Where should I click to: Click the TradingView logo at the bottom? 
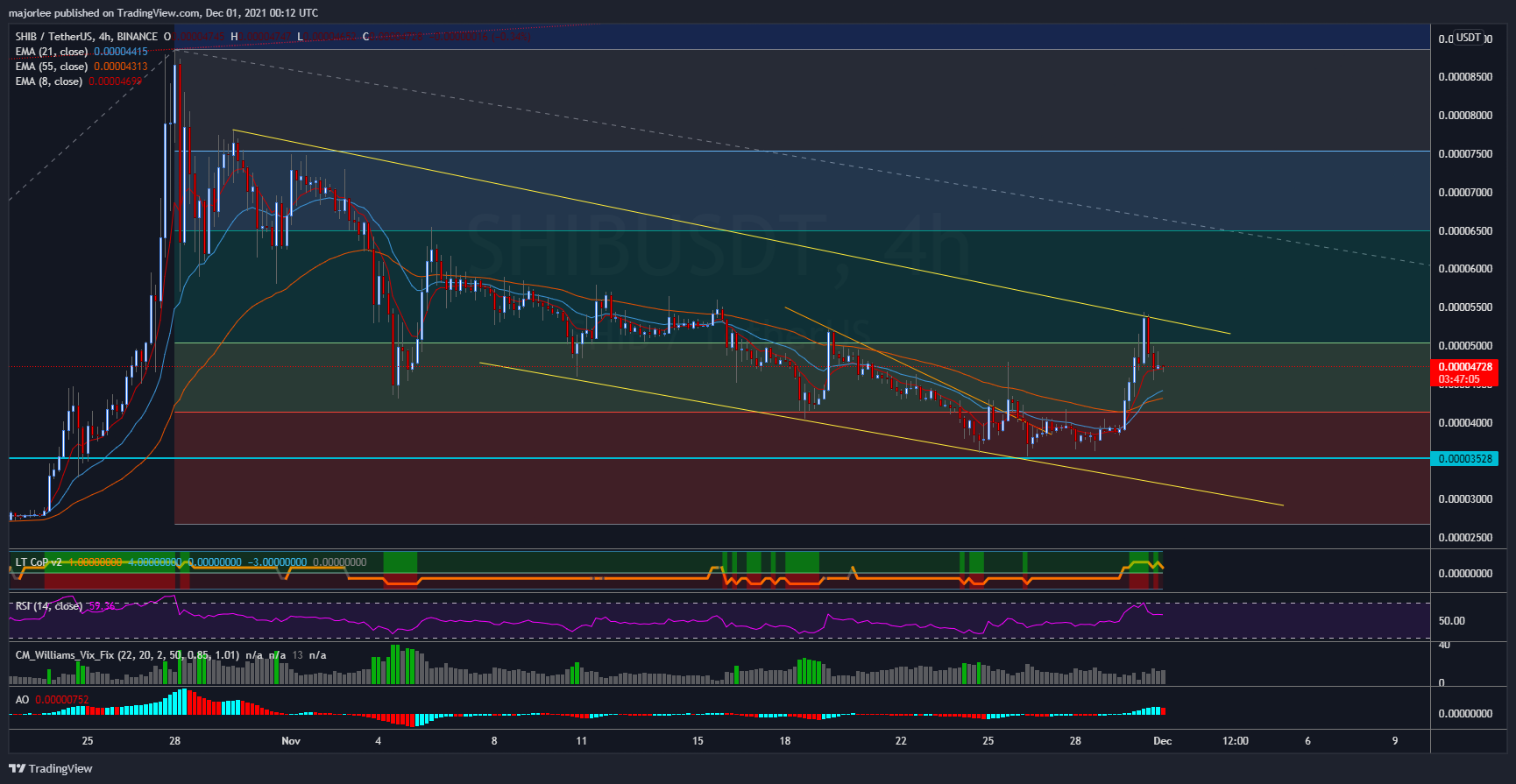(x=51, y=768)
